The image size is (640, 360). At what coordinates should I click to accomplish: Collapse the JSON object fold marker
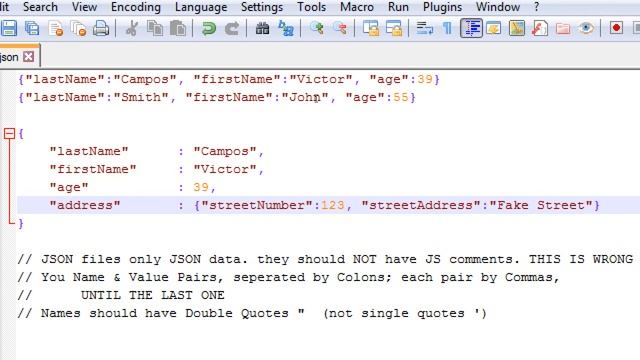point(9,133)
